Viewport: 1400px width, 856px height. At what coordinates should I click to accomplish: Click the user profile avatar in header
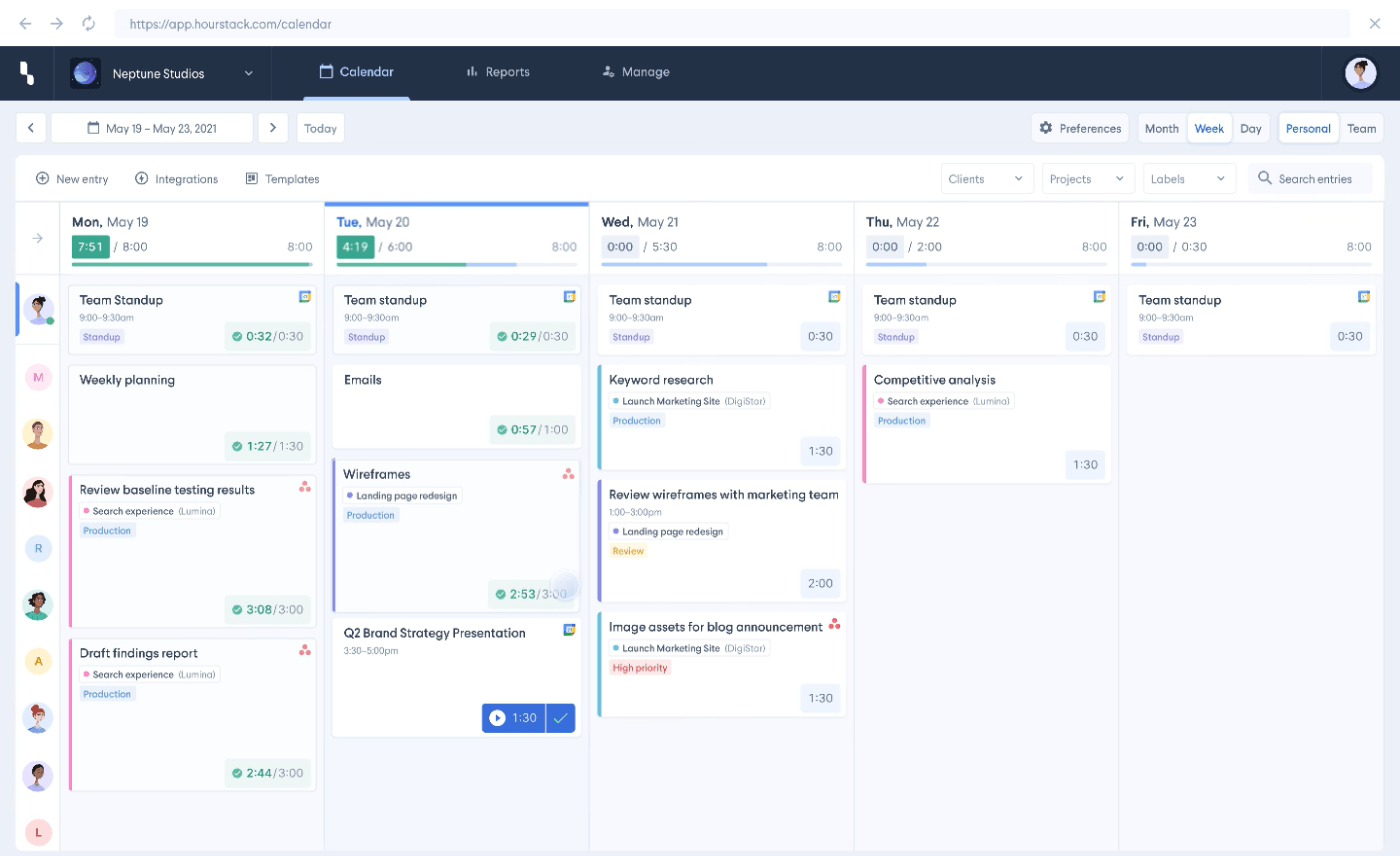pyautogui.click(x=1361, y=73)
